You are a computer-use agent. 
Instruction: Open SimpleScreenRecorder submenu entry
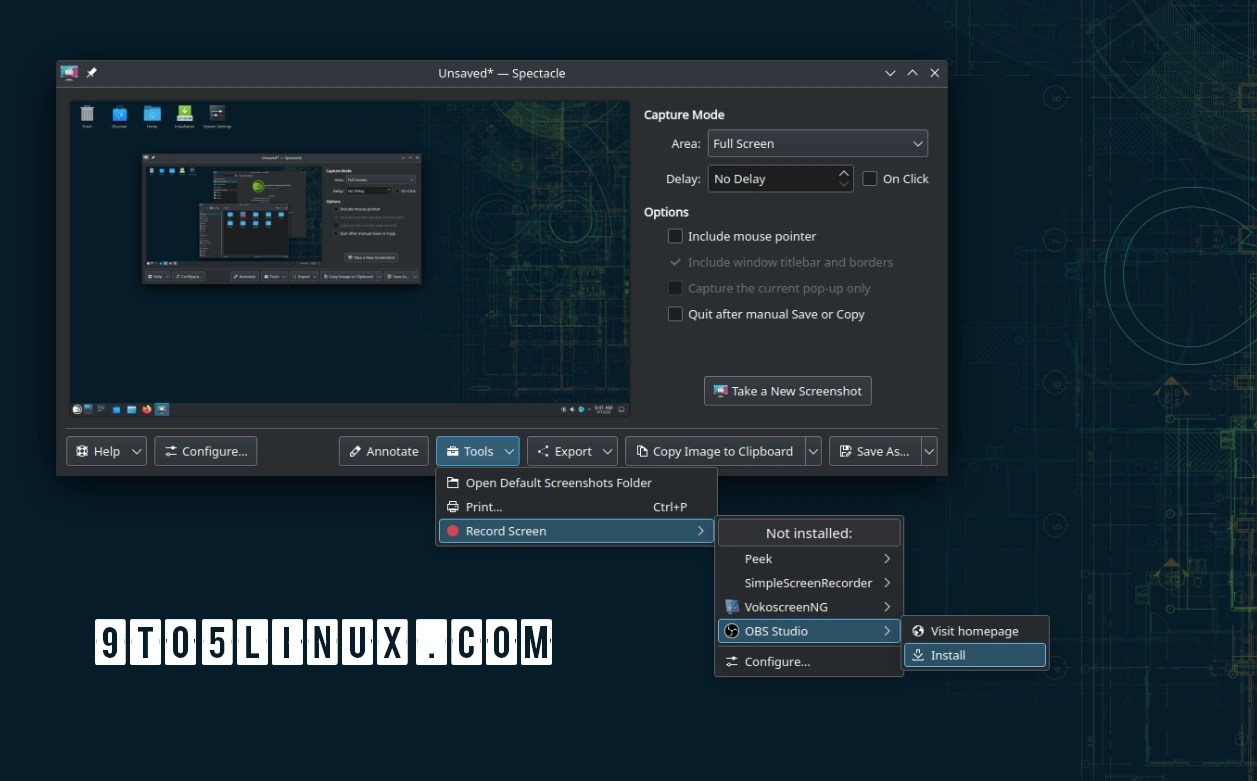pyautogui.click(x=809, y=583)
